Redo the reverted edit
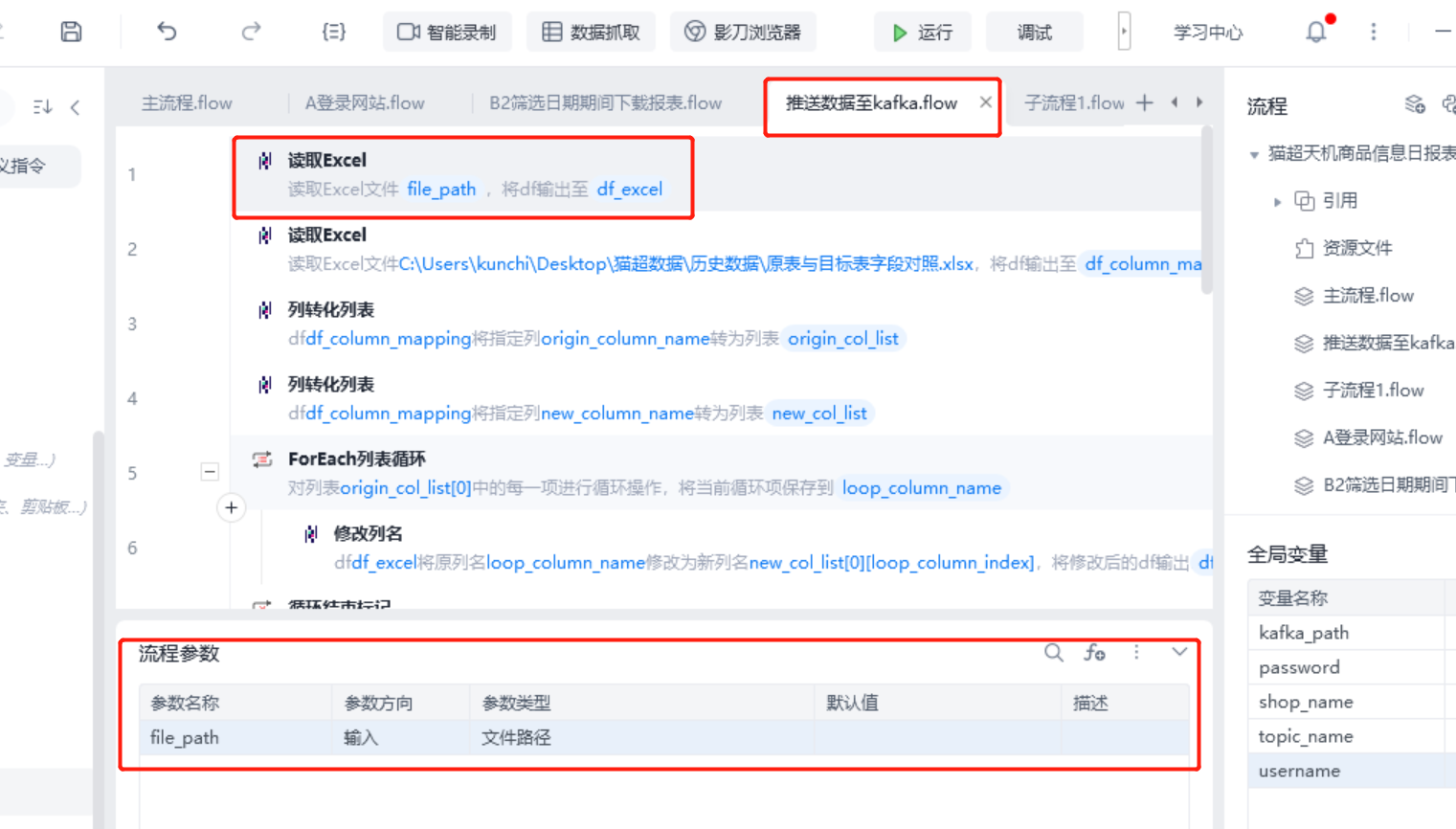Viewport: 1456px width, 829px height. 251,32
